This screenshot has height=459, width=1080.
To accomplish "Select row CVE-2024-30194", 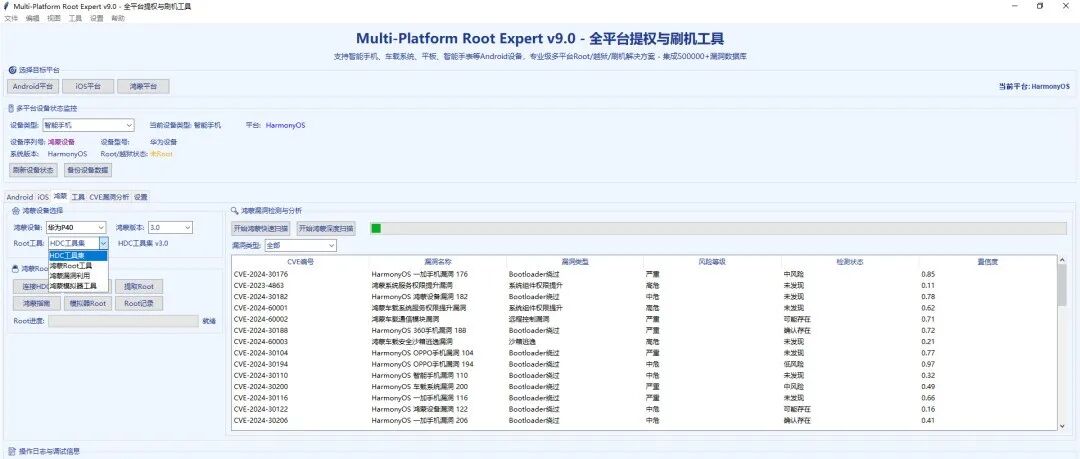I will 644,364.
